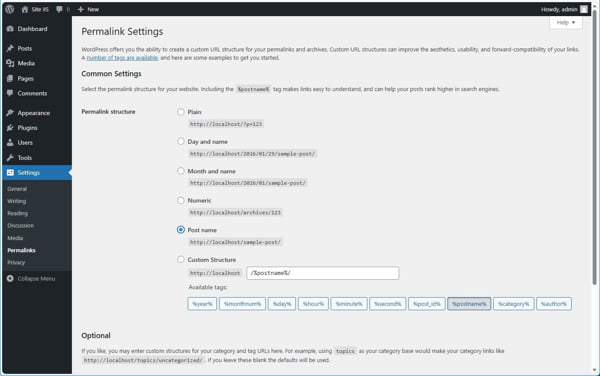This screenshot has width=600, height=376.
Task: Click the Collapse Menu arrow icon
Action: (x=10, y=278)
